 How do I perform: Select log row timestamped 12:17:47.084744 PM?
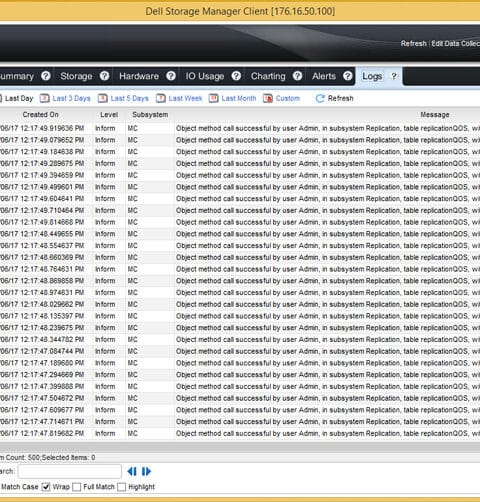240,351
